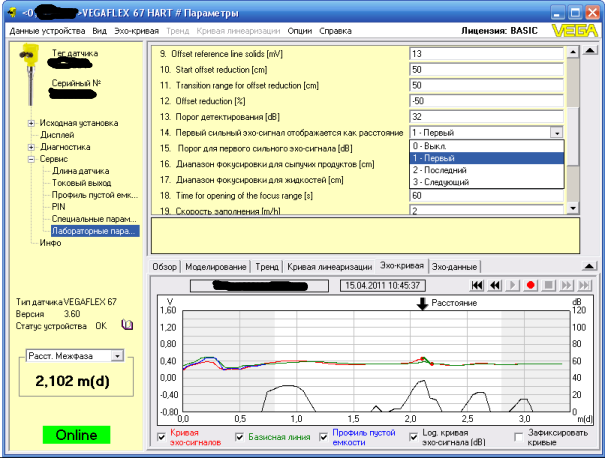The image size is (605, 458).
Task: Open the Опции menu
Action: [299, 31]
